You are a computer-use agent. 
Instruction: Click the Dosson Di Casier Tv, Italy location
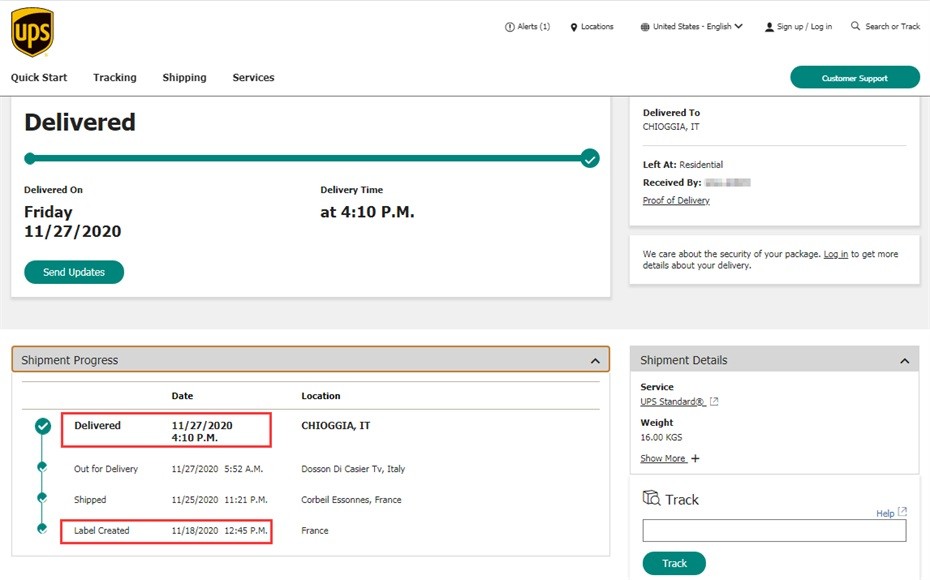[353, 469]
